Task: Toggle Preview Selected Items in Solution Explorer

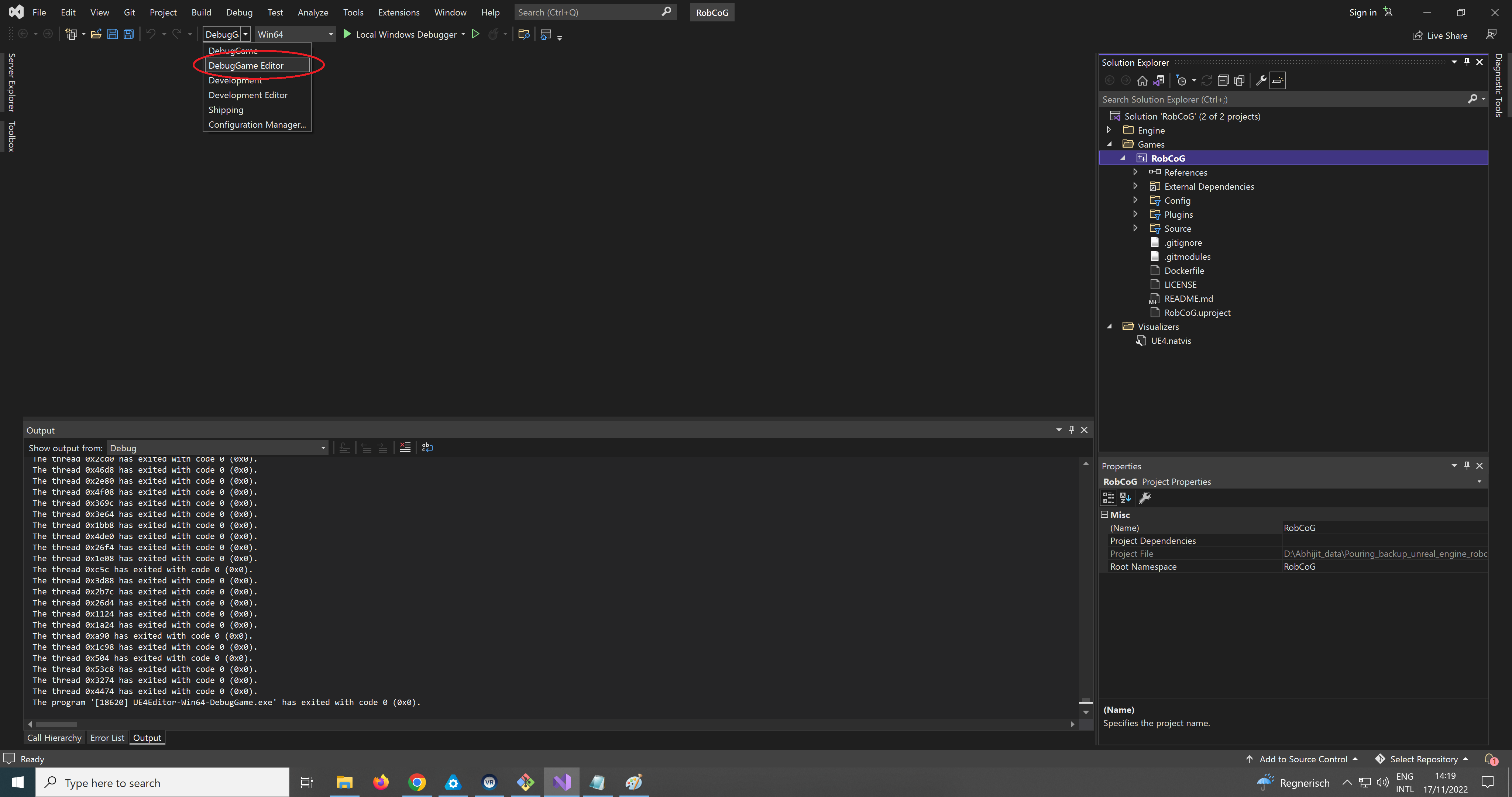Action: [1278, 80]
